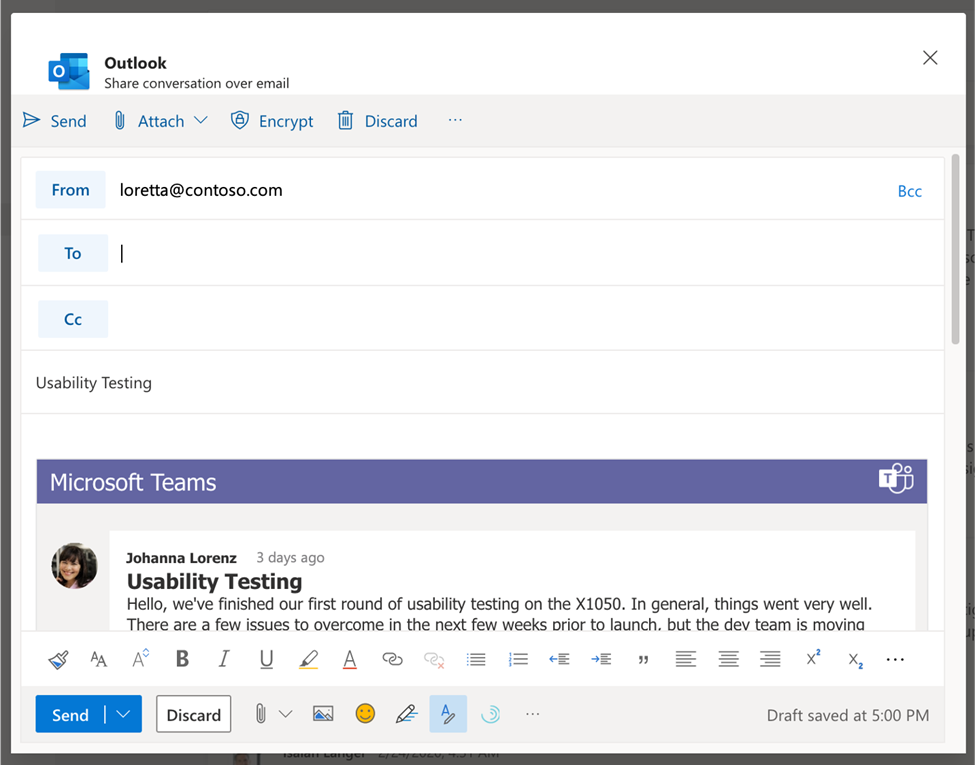The image size is (975, 765).
Task: Click the subject field reading Usability Testing
Action: [x=483, y=382]
